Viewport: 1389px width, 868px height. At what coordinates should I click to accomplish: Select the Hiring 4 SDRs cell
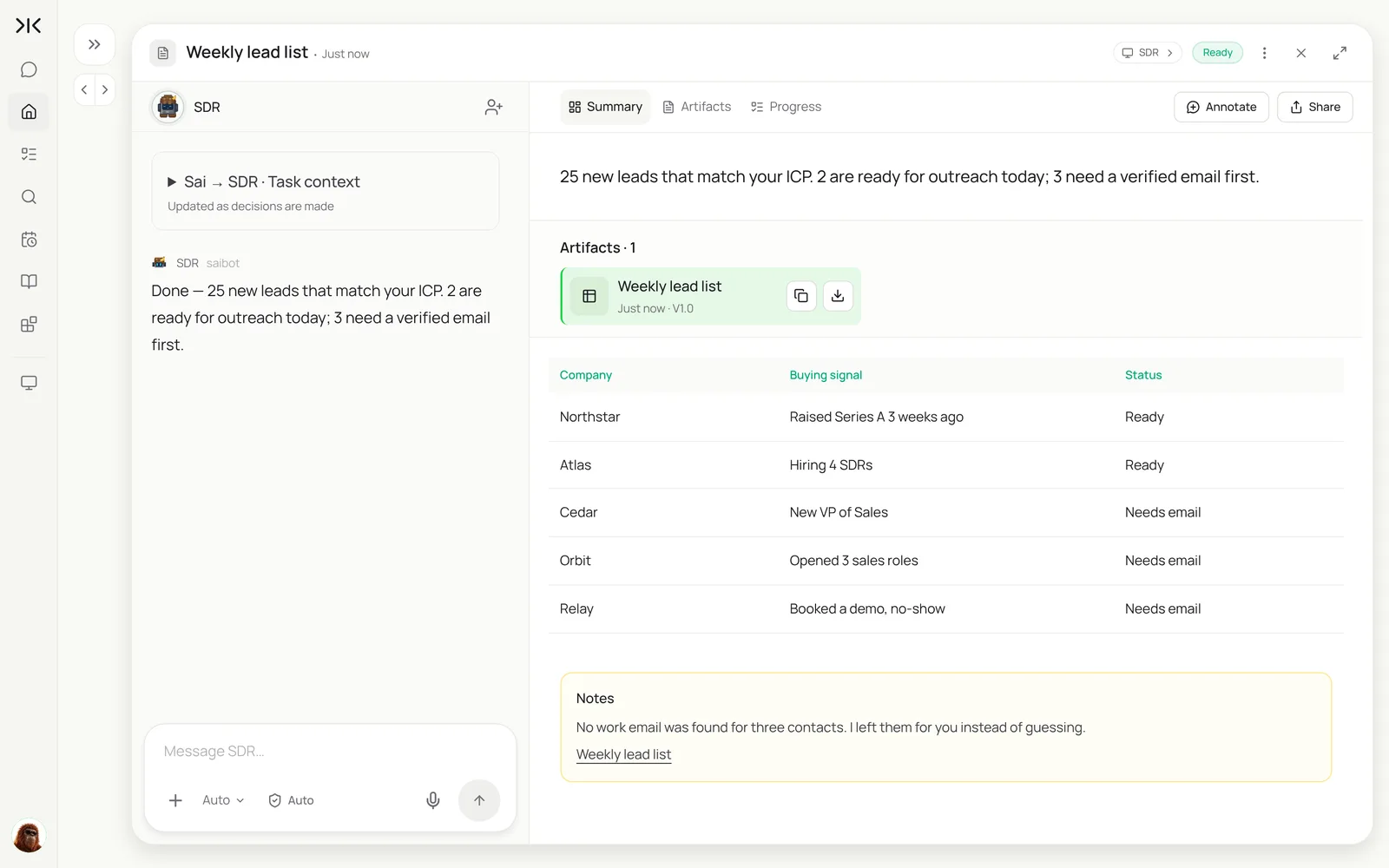click(831, 465)
